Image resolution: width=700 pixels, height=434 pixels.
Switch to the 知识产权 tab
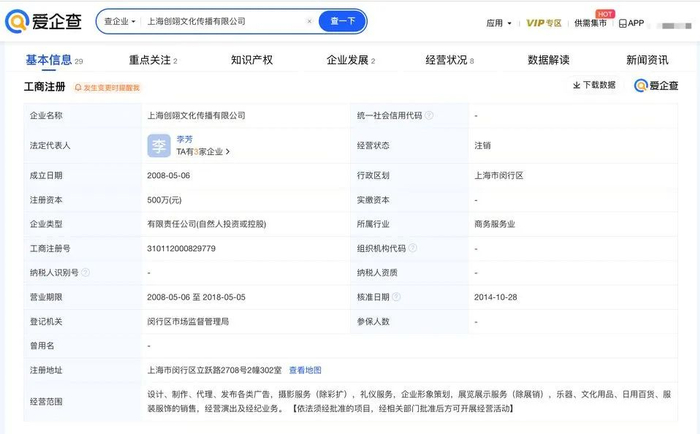pos(252,60)
